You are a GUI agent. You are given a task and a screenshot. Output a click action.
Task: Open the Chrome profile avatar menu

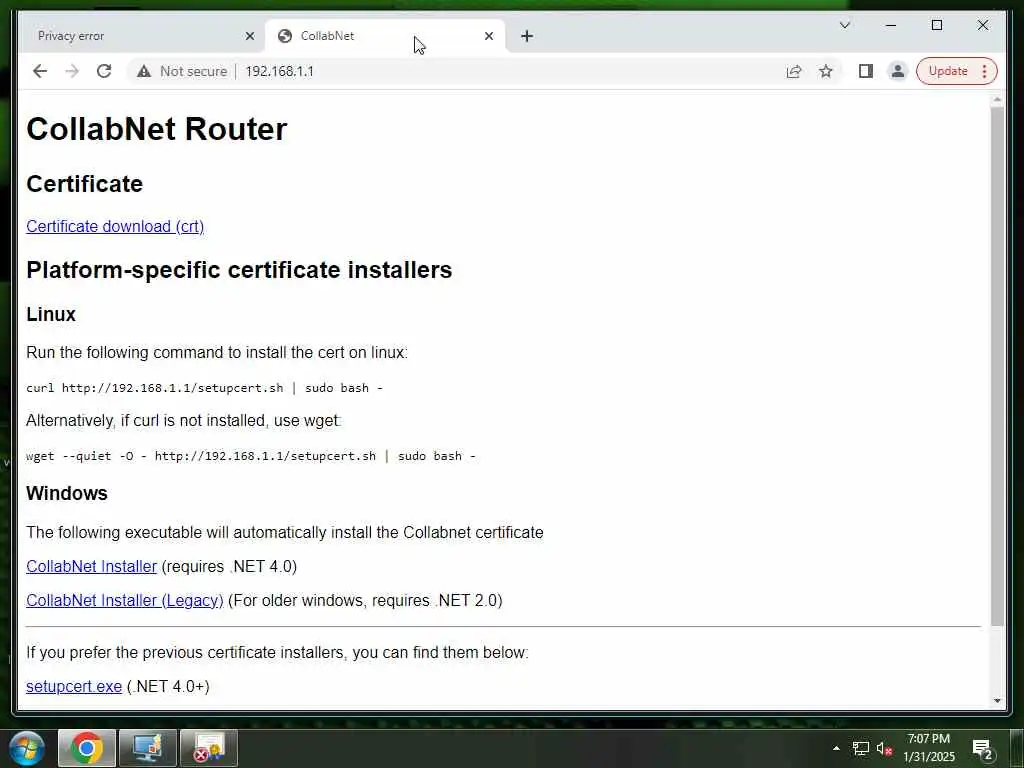pyautogui.click(x=898, y=71)
